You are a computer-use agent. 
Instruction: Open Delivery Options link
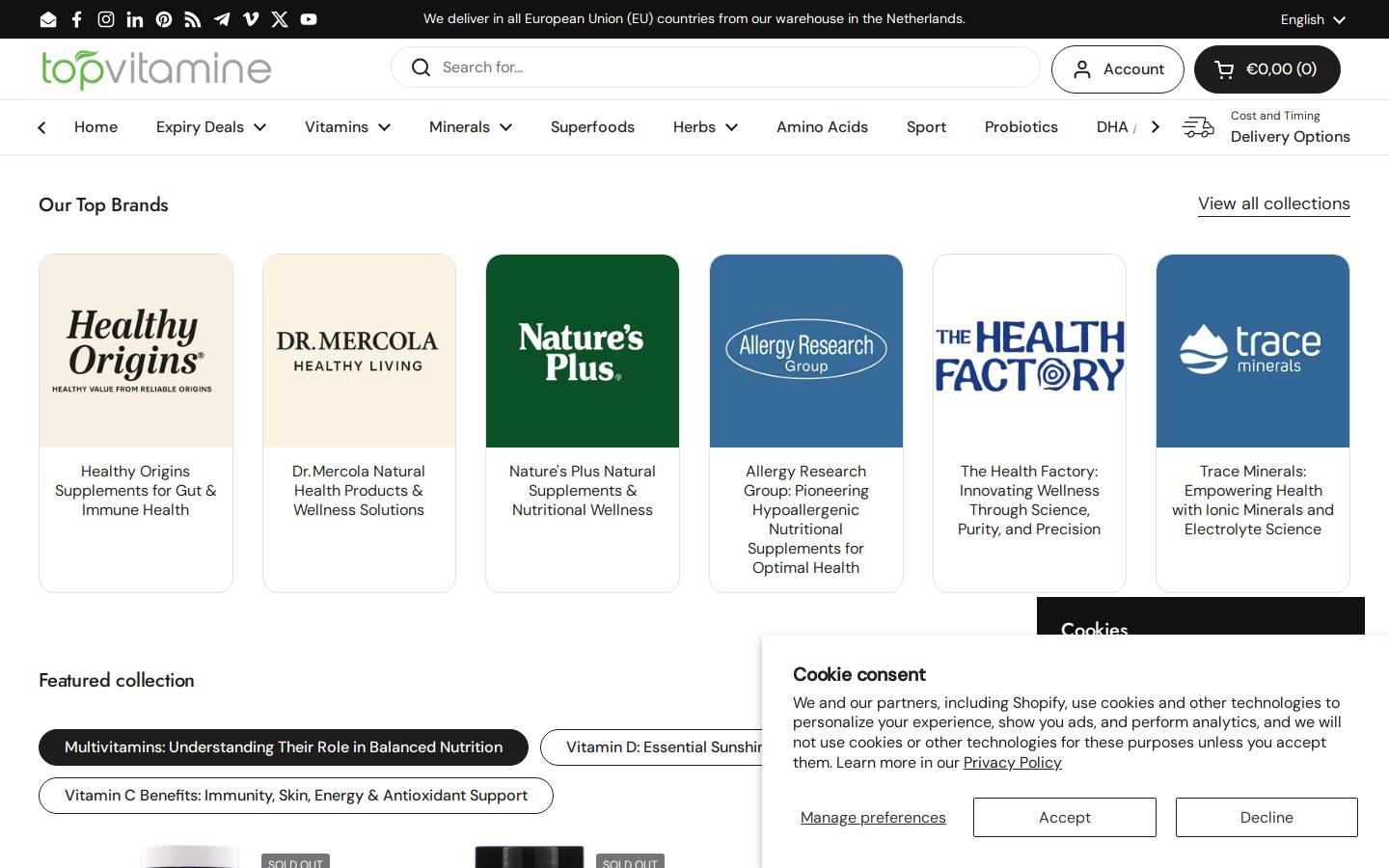(x=1290, y=137)
